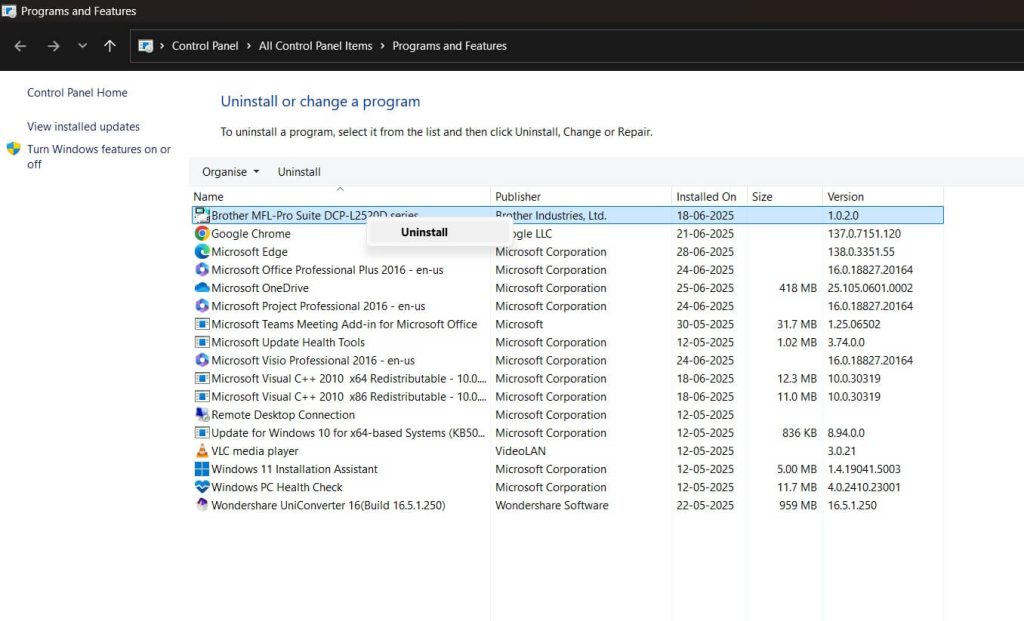Image resolution: width=1024 pixels, height=621 pixels.
Task: Click the Update for Windows 10 icon
Action: pos(202,432)
